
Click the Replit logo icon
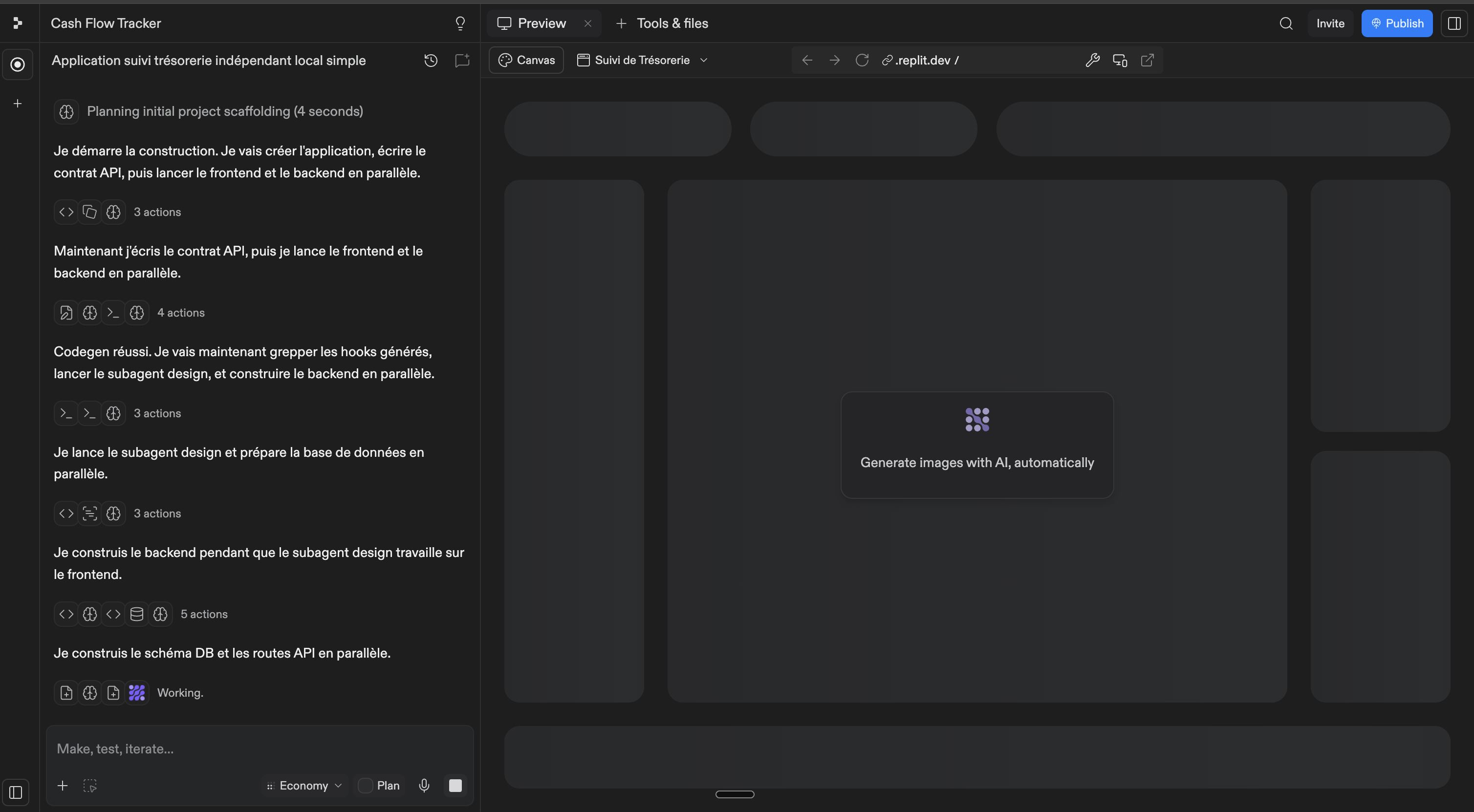[x=18, y=23]
